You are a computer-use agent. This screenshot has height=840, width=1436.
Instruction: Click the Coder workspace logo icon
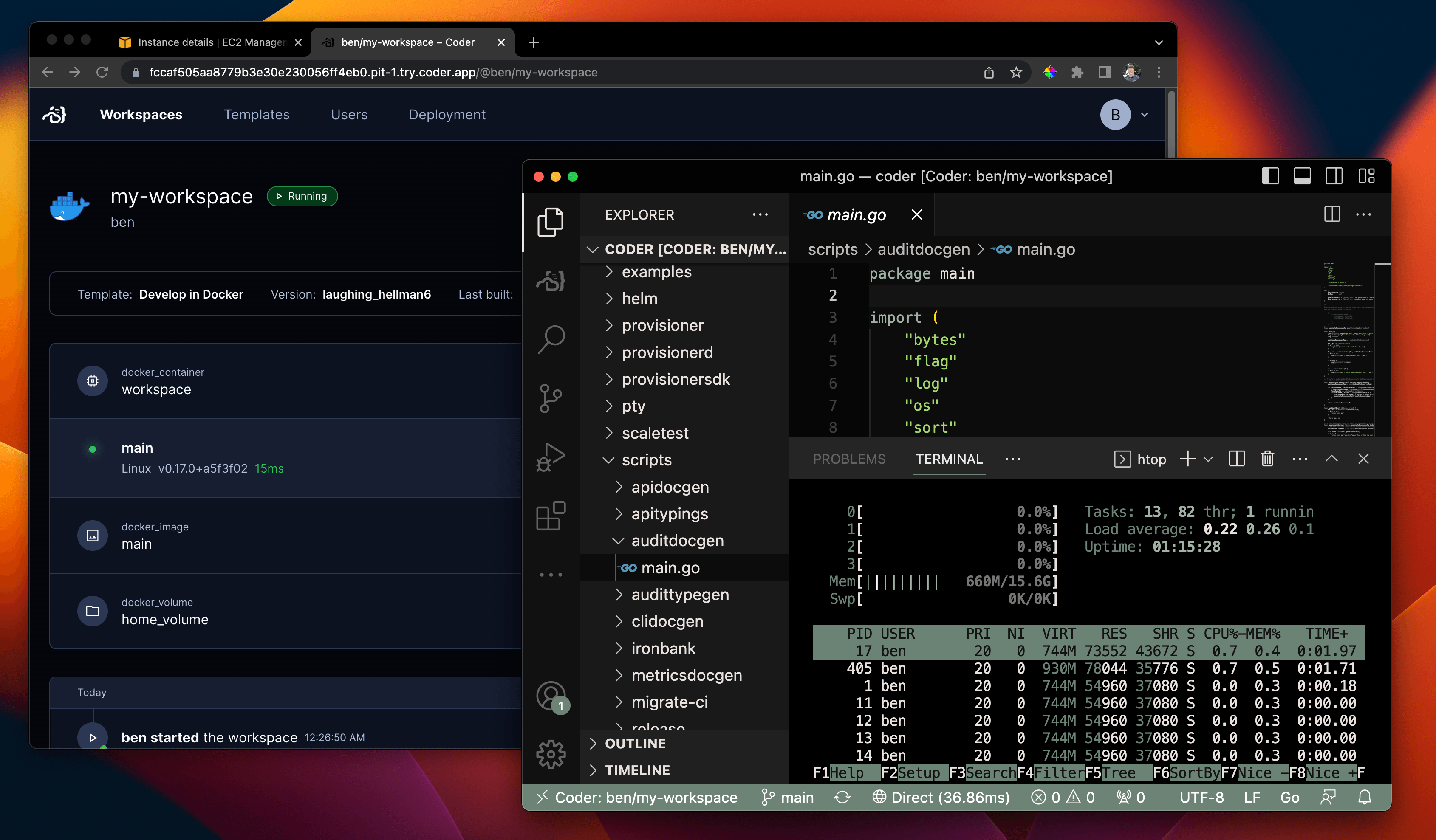tap(55, 114)
